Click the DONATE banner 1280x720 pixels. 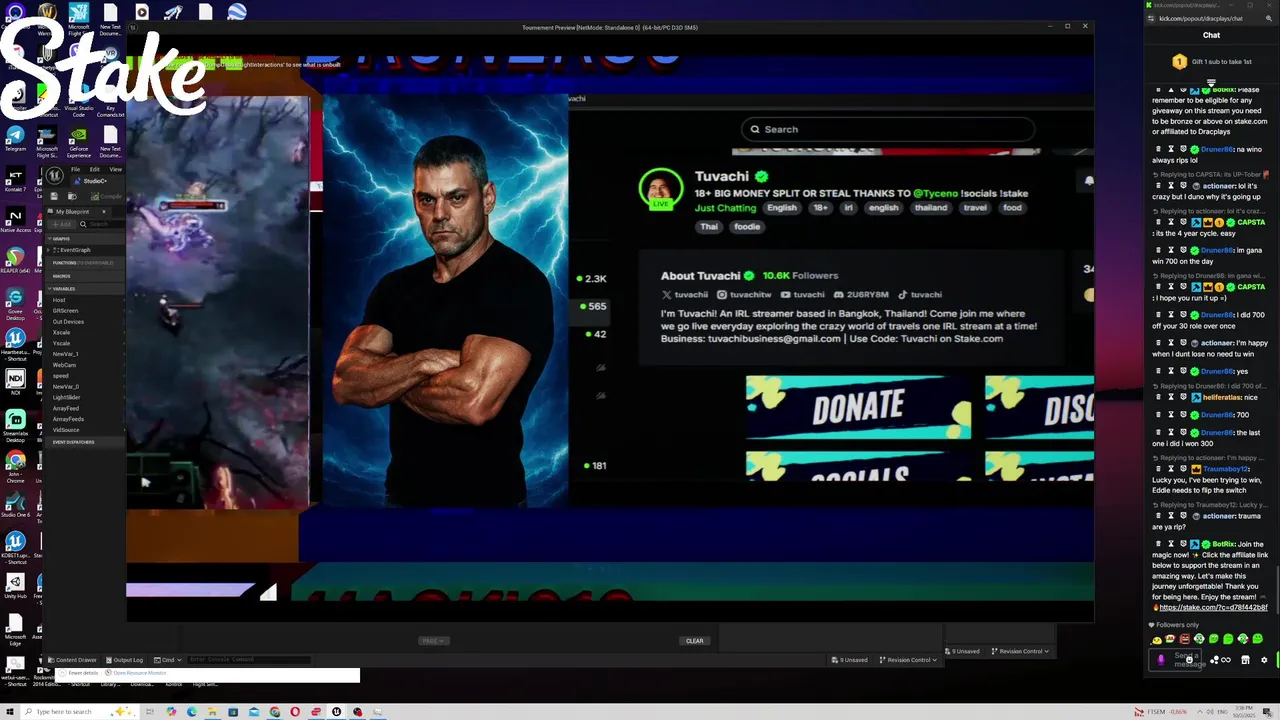(858, 408)
